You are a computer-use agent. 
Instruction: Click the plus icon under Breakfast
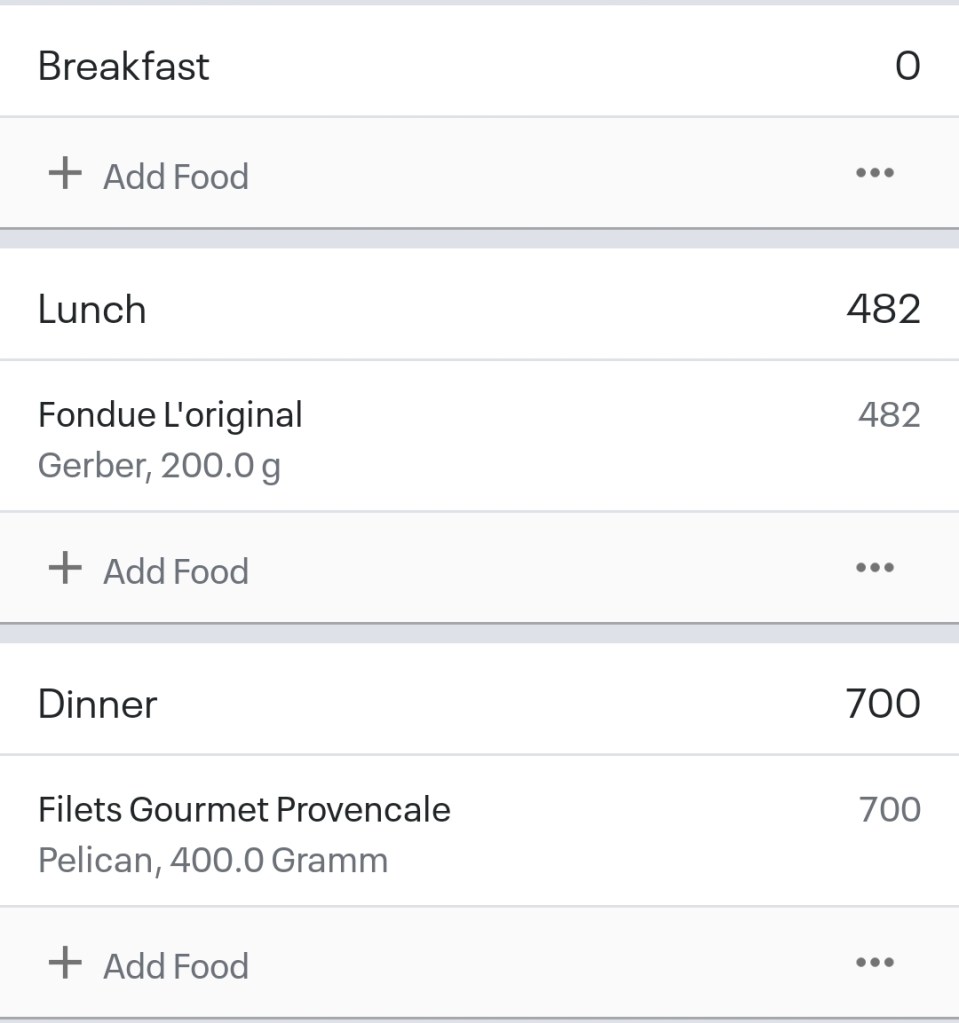tap(65, 173)
